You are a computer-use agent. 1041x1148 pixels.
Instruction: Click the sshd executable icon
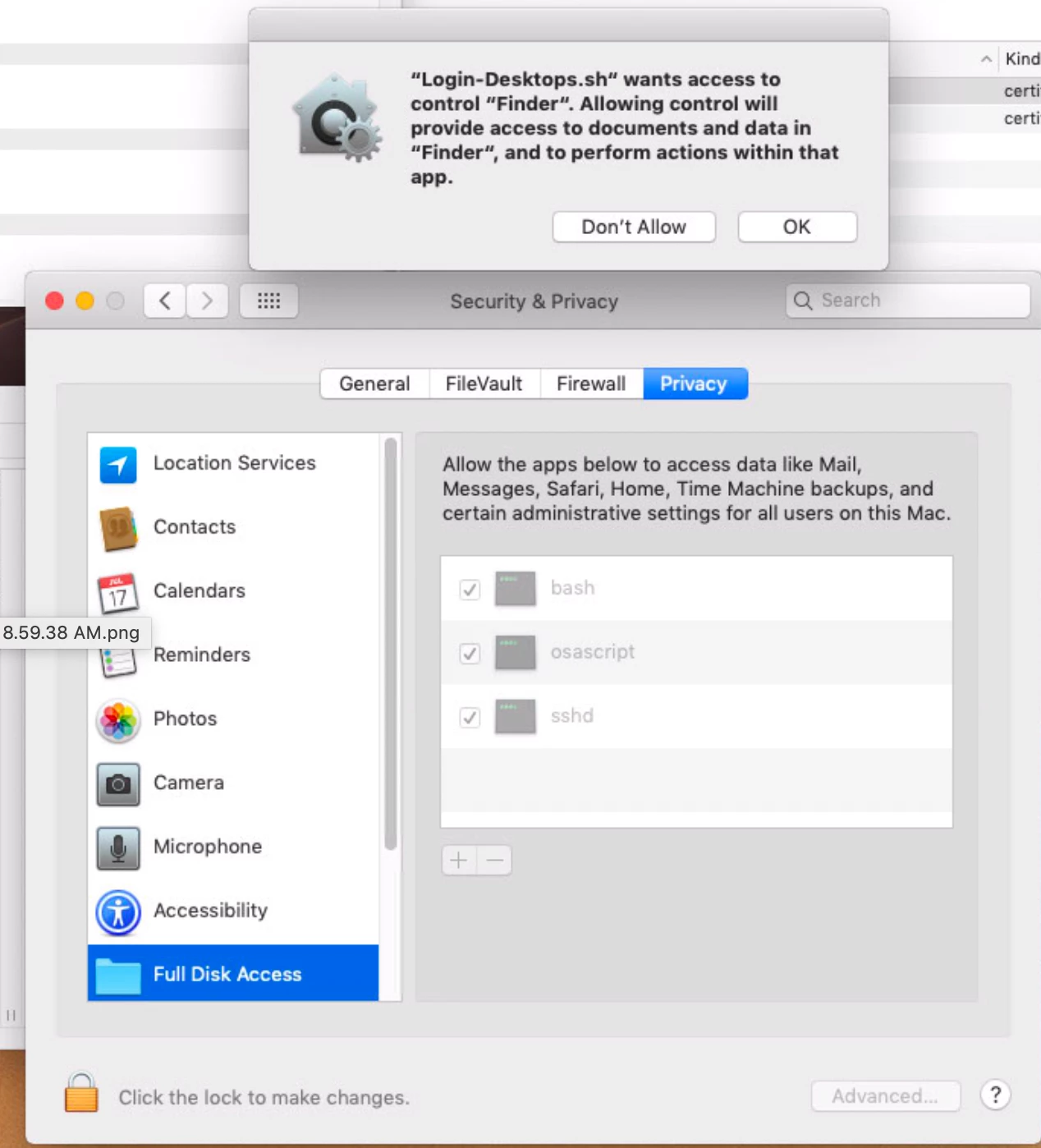click(x=515, y=716)
